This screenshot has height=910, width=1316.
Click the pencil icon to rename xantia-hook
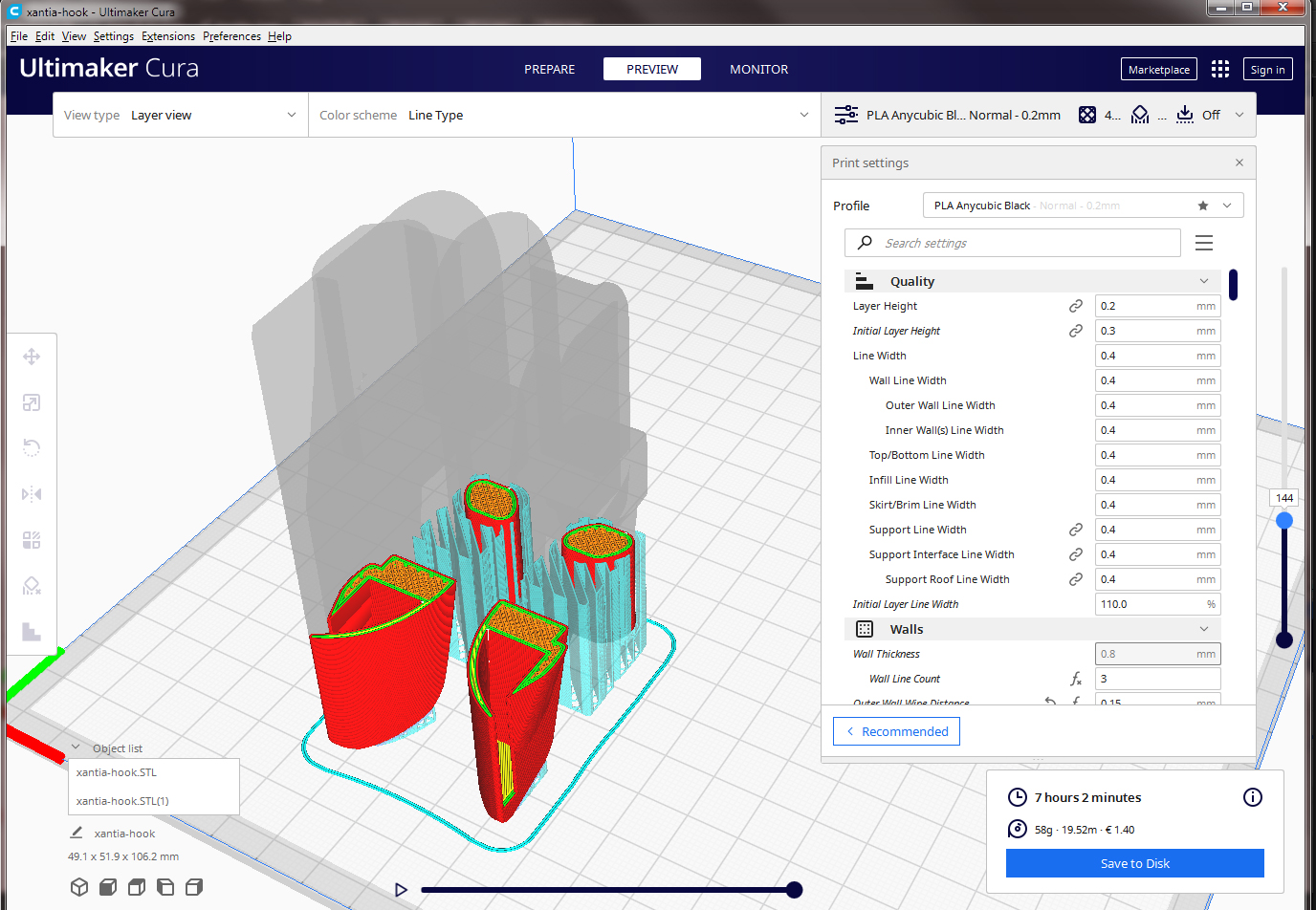(77, 833)
